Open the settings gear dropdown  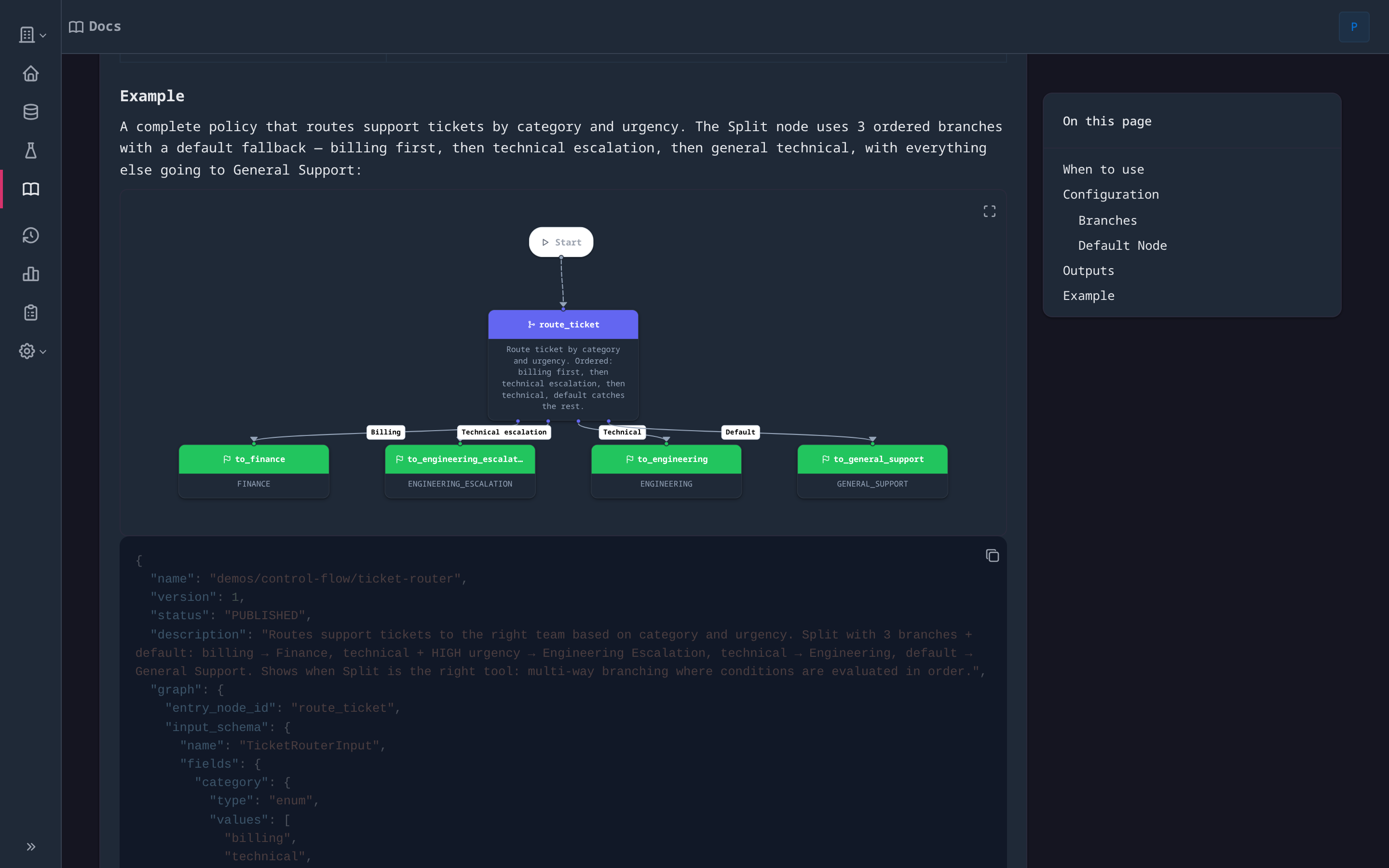[x=31, y=352]
